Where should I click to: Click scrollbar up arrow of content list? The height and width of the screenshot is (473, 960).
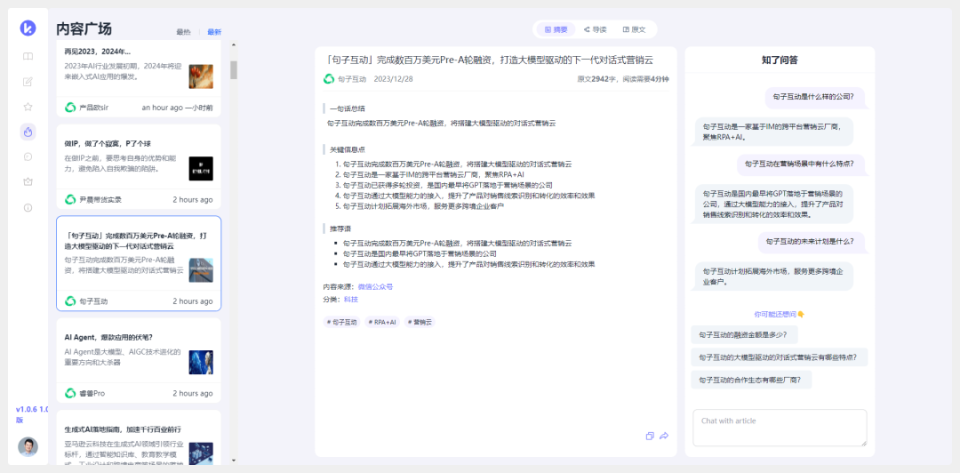[x=234, y=45]
